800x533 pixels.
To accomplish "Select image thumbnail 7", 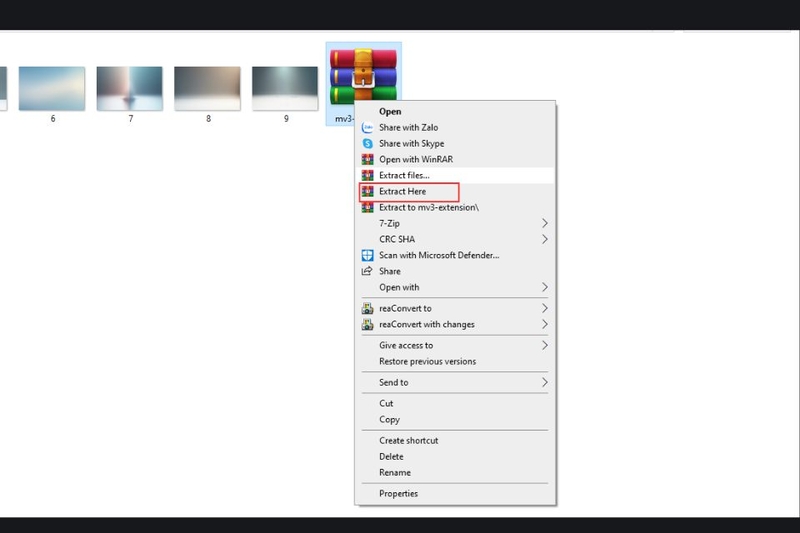I will (130, 88).
